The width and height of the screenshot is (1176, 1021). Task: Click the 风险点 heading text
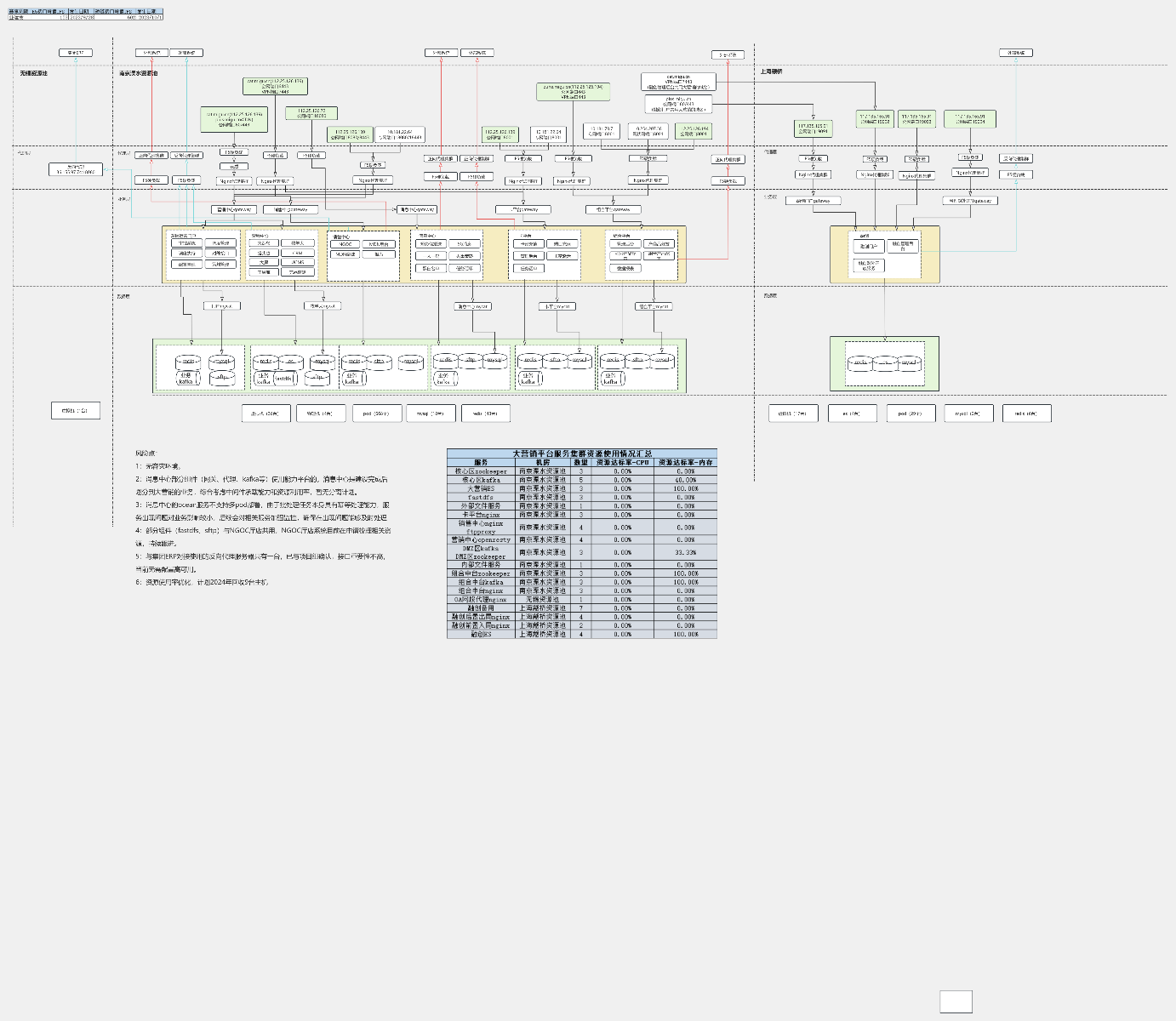click(146, 453)
